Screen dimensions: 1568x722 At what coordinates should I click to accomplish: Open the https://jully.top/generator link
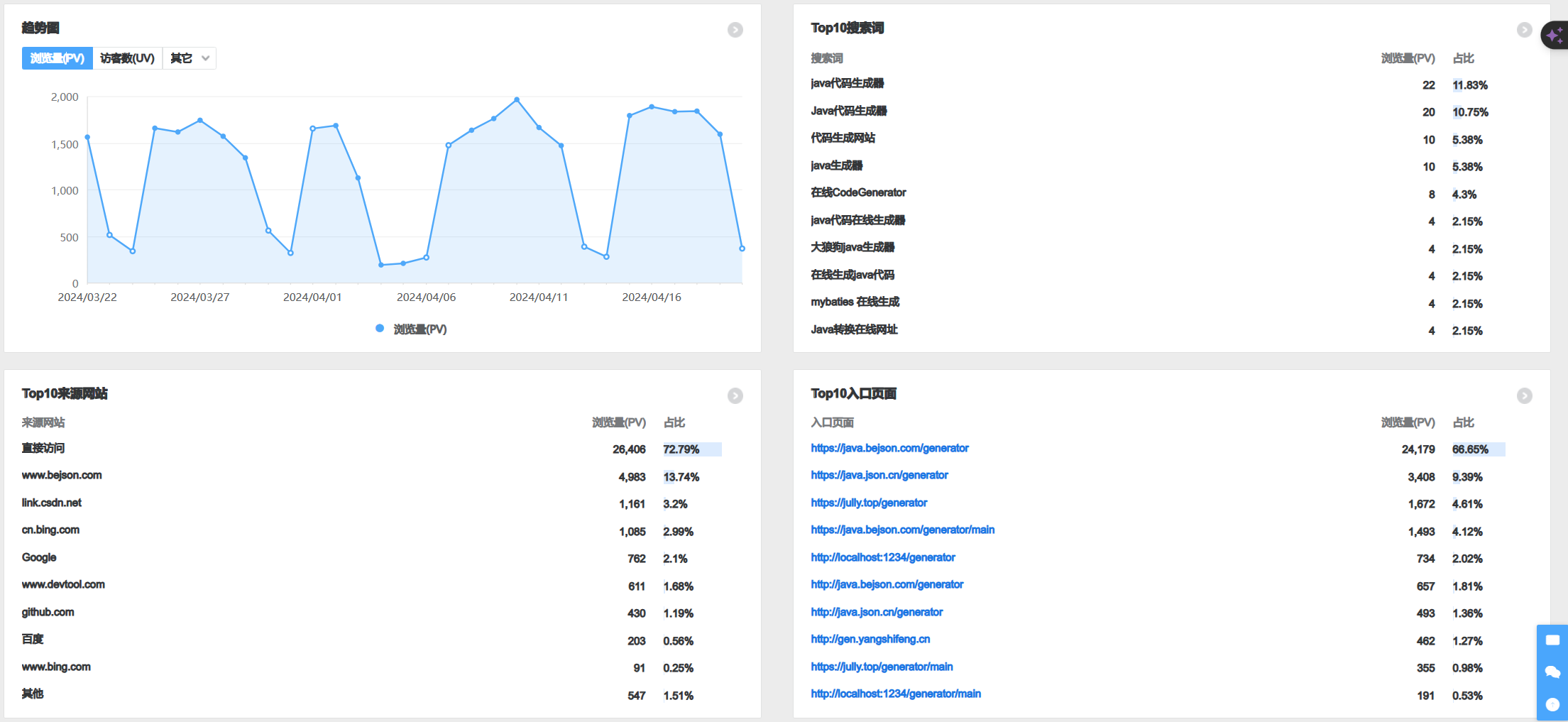pos(869,503)
